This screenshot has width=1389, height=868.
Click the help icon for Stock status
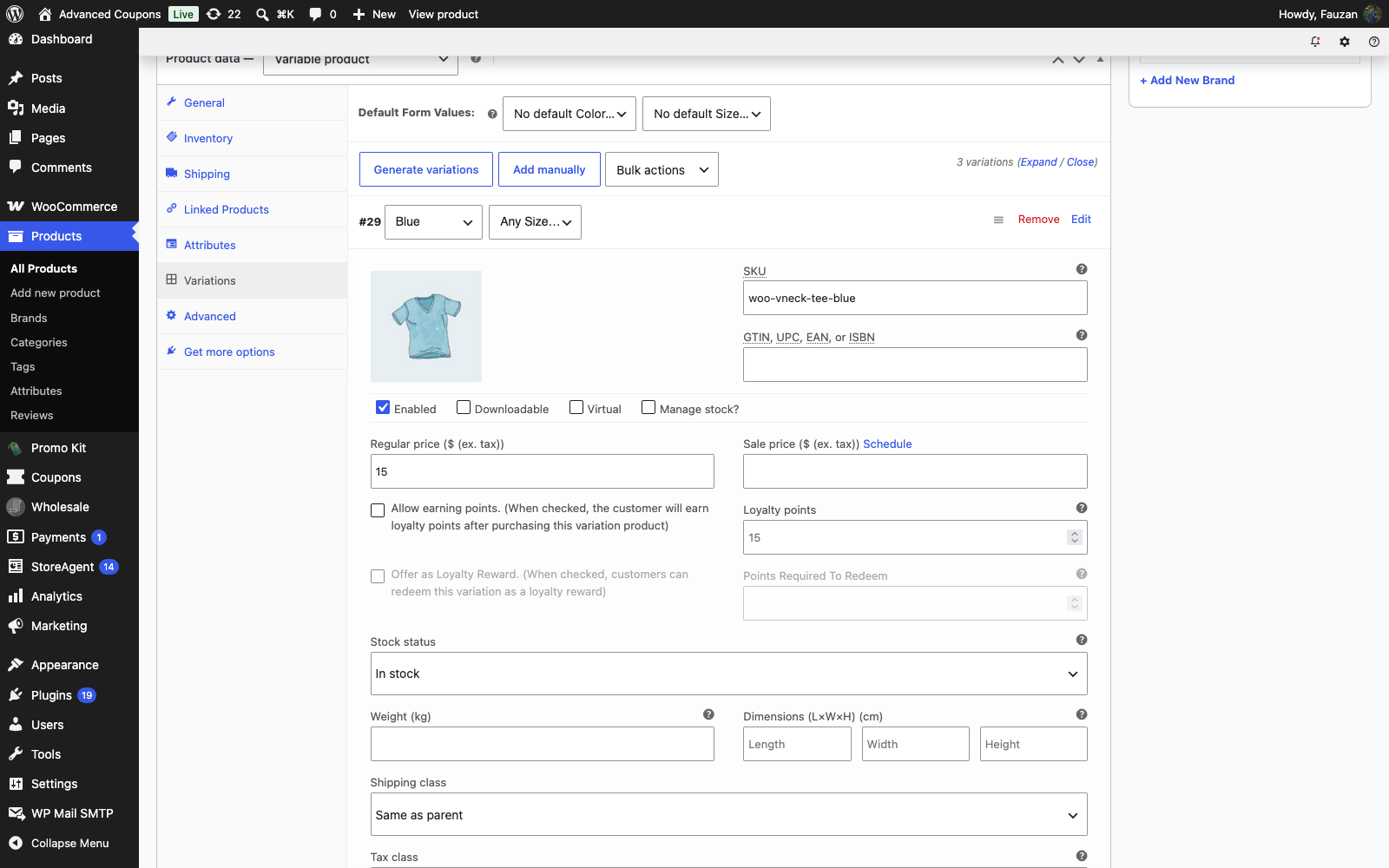[1082, 640]
